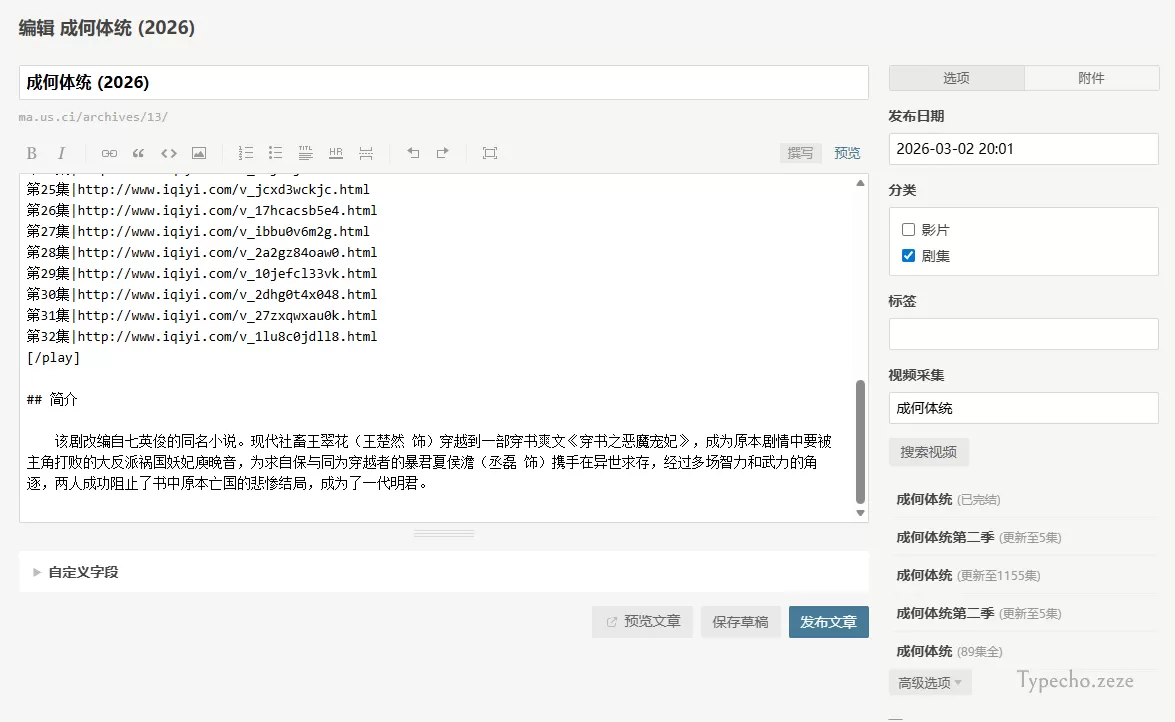Uncheck the 剧集 category checkbox
The width and height of the screenshot is (1175, 722).
pyautogui.click(x=908, y=255)
